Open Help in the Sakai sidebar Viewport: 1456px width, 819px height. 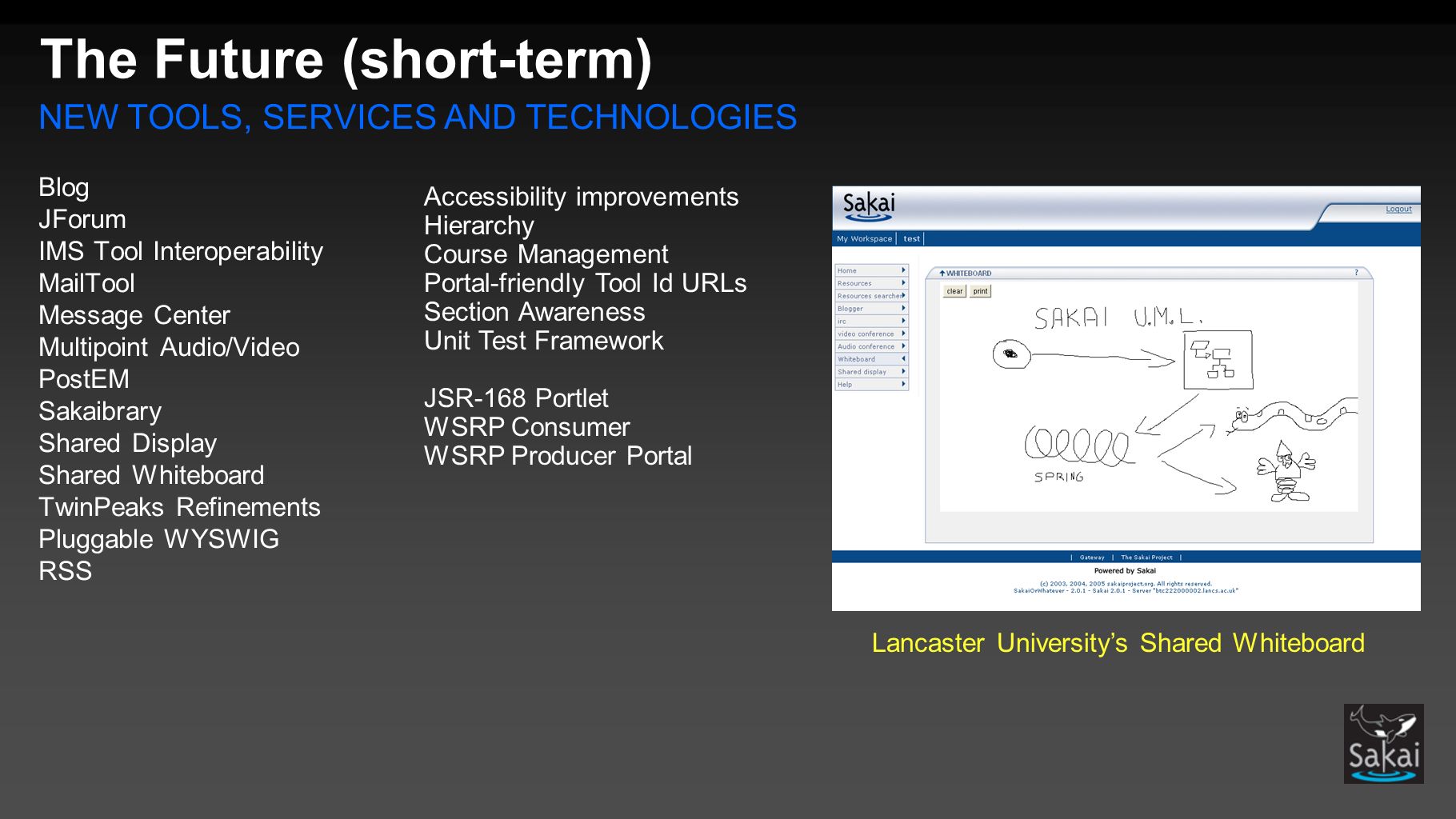pos(871,385)
